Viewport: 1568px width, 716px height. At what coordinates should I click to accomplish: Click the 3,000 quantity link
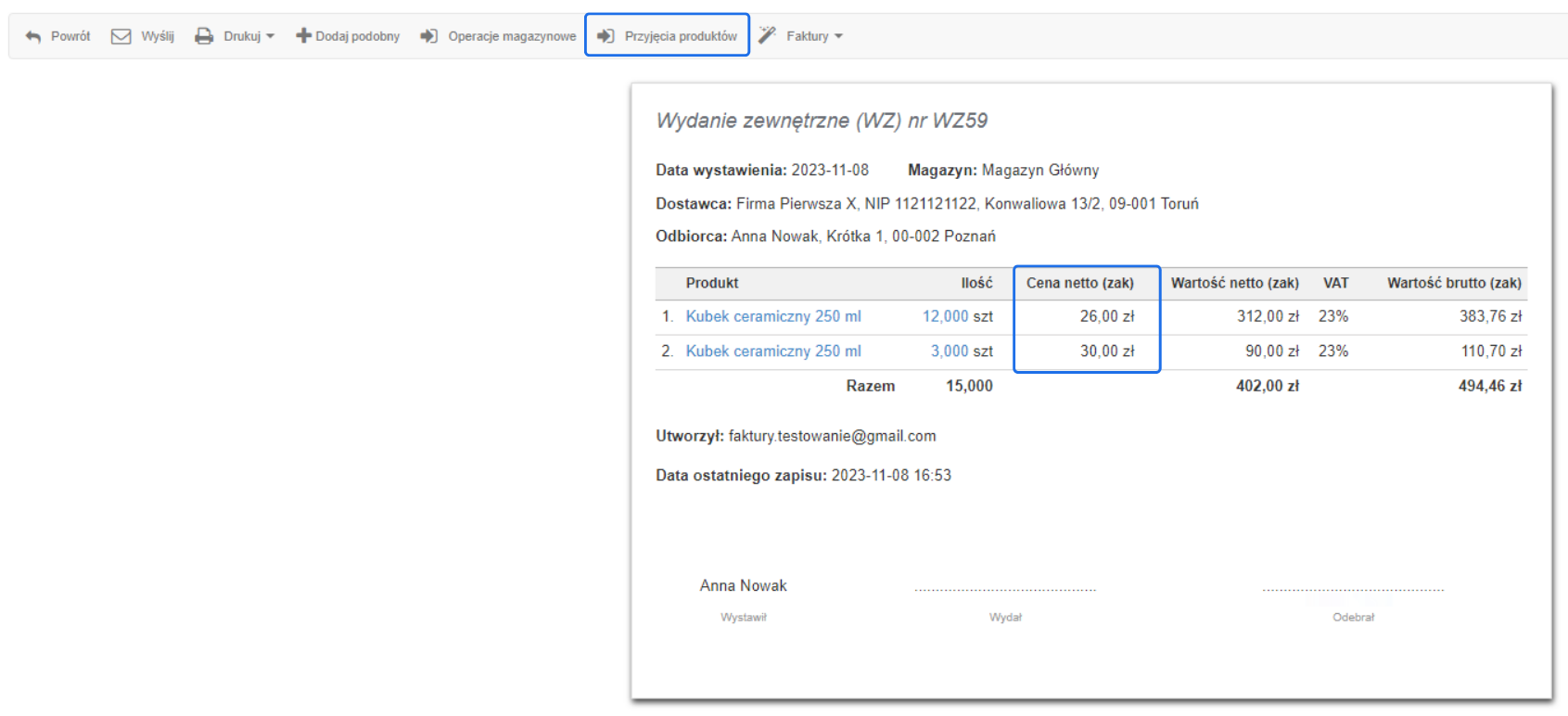(x=950, y=352)
